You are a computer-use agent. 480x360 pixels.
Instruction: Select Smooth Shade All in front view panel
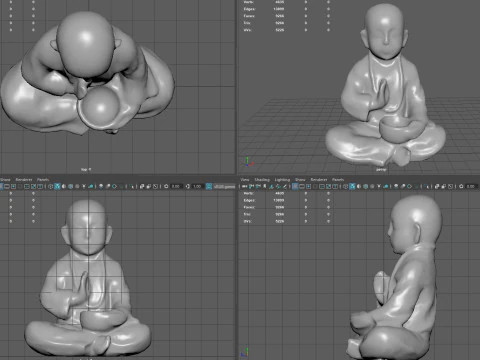[57, 186]
